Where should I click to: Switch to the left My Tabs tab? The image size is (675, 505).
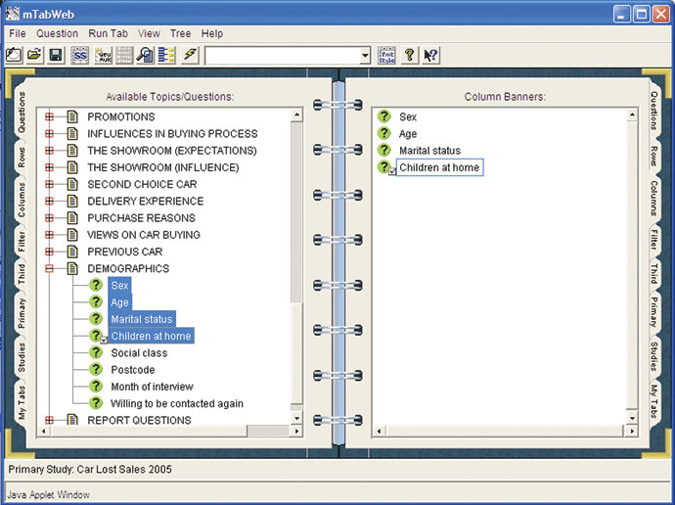pyautogui.click(x=21, y=403)
